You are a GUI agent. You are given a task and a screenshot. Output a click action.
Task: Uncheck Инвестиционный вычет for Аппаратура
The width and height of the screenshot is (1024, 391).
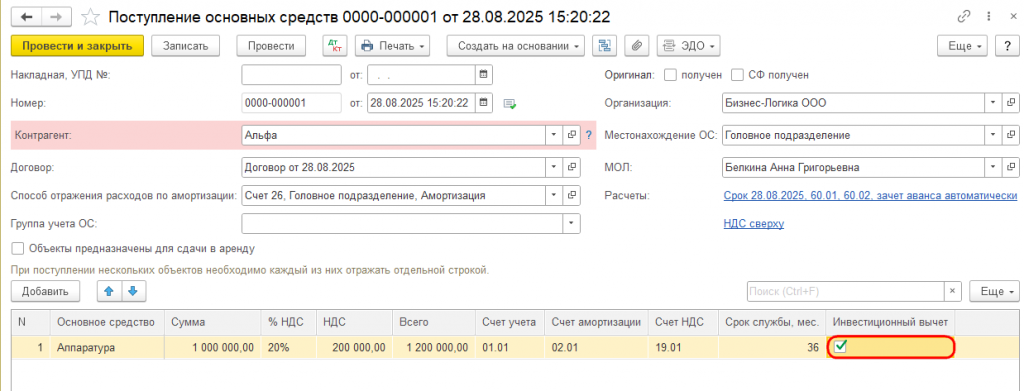tap(841, 347)
